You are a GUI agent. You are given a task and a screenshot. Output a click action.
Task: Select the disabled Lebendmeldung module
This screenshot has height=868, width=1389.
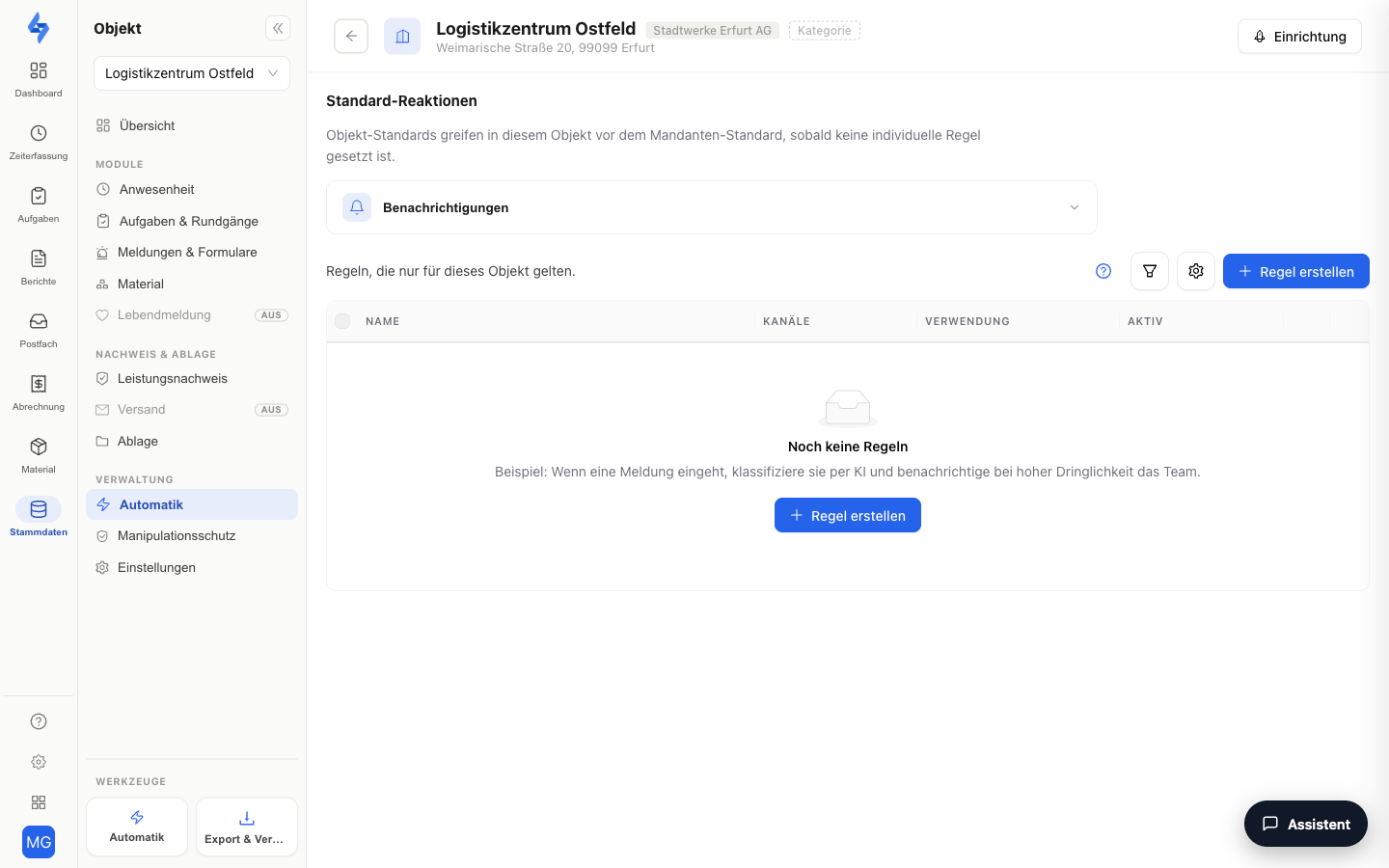point(192,314)
